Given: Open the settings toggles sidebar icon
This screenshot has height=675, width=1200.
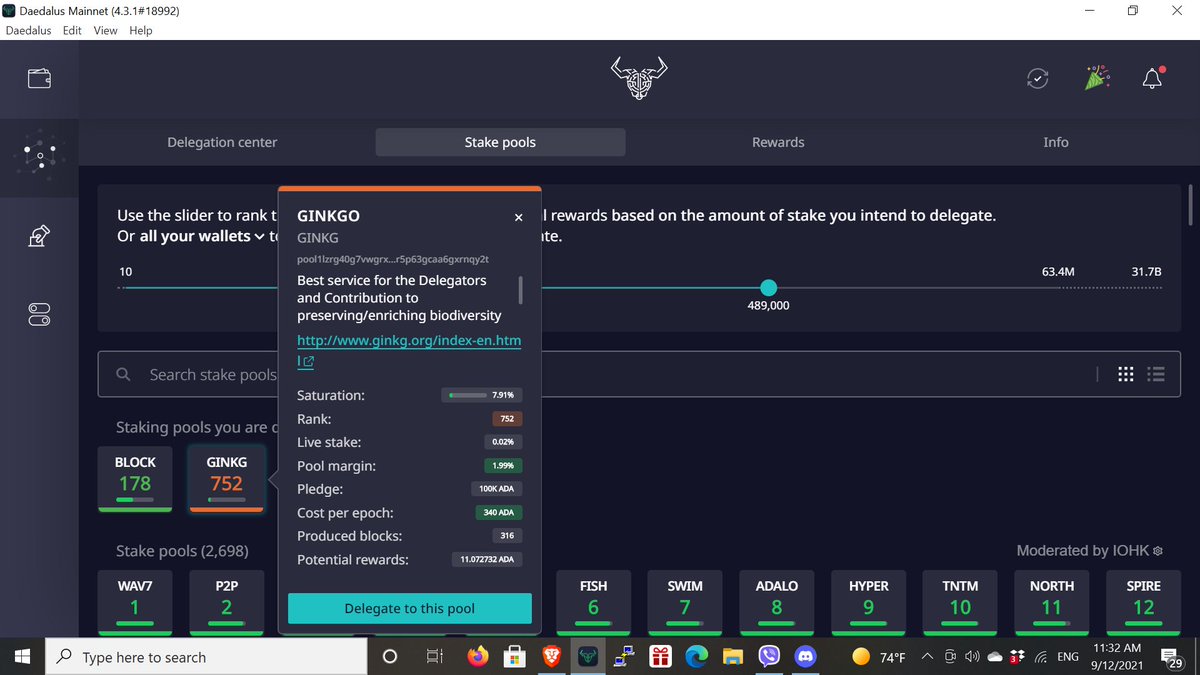Looking at the screenshot, I should 39,315.
